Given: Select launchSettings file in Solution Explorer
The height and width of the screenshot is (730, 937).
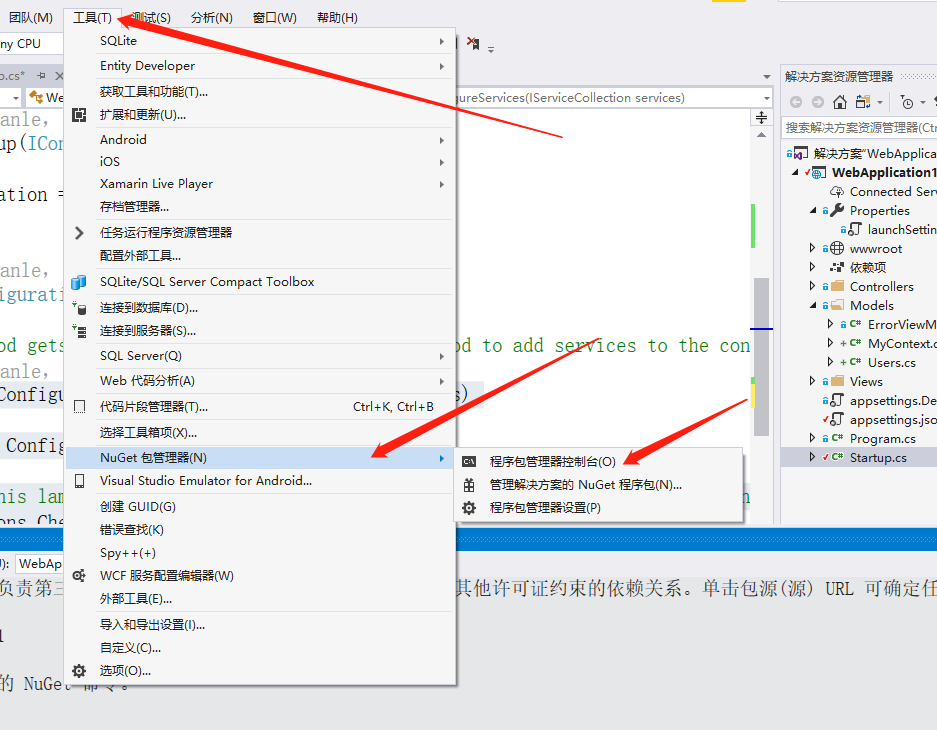Looking at the screenshot, I should (x=902, y=229).
